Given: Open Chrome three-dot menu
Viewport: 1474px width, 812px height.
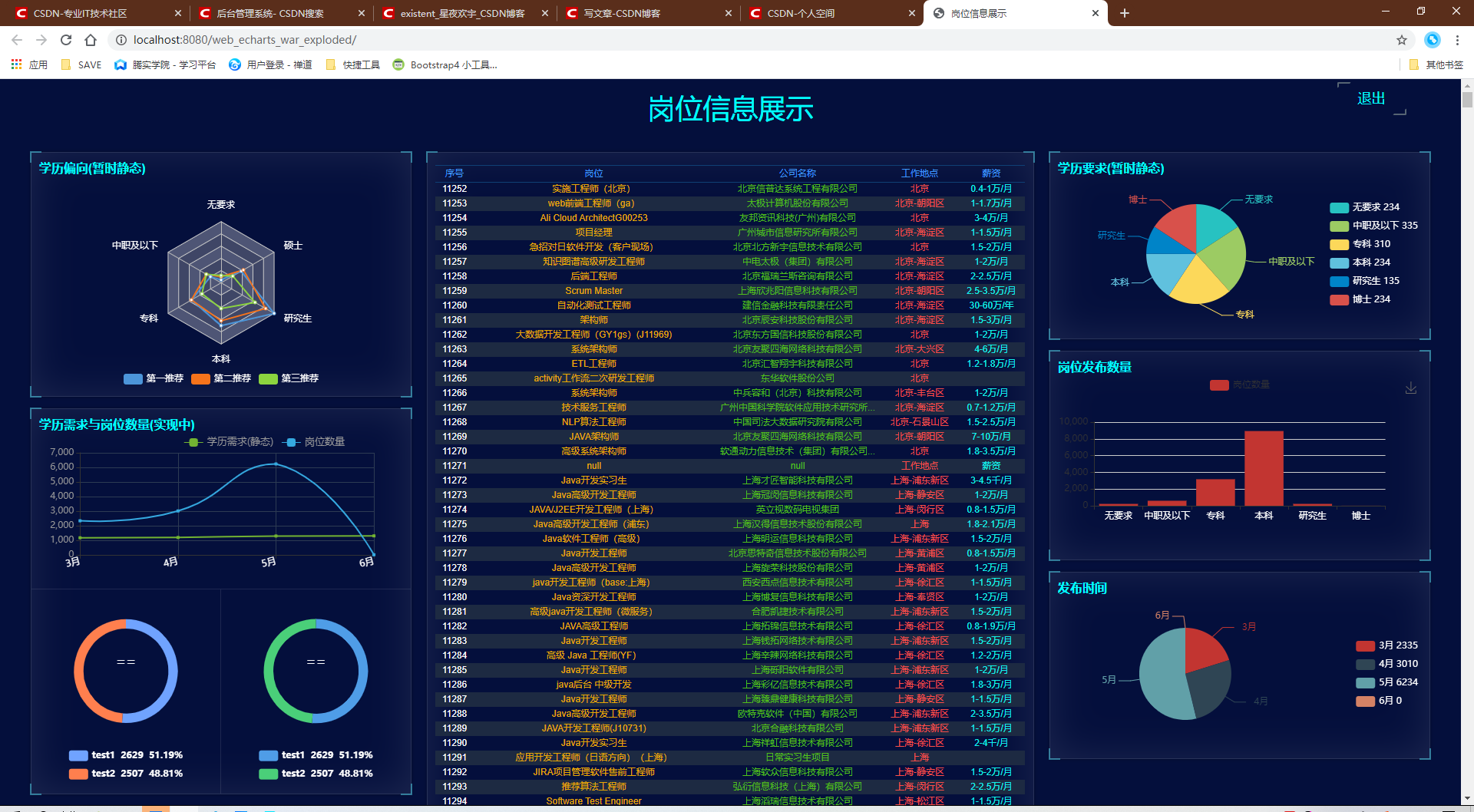Looking at the screenshot, I should (x=1457, y=40).
